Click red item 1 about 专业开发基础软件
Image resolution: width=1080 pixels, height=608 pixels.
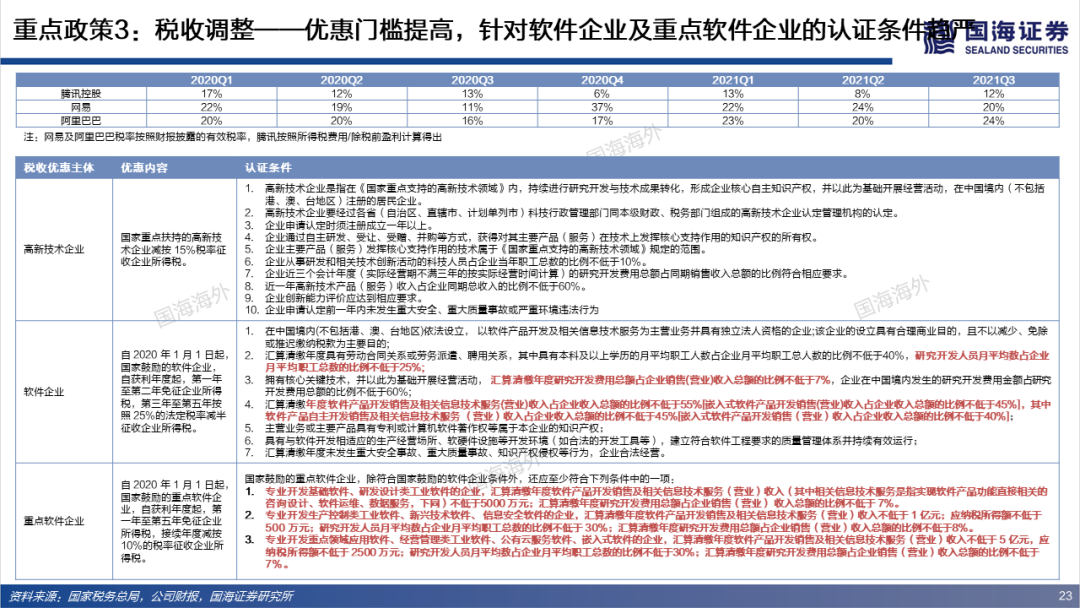click(x=646, y=497)
